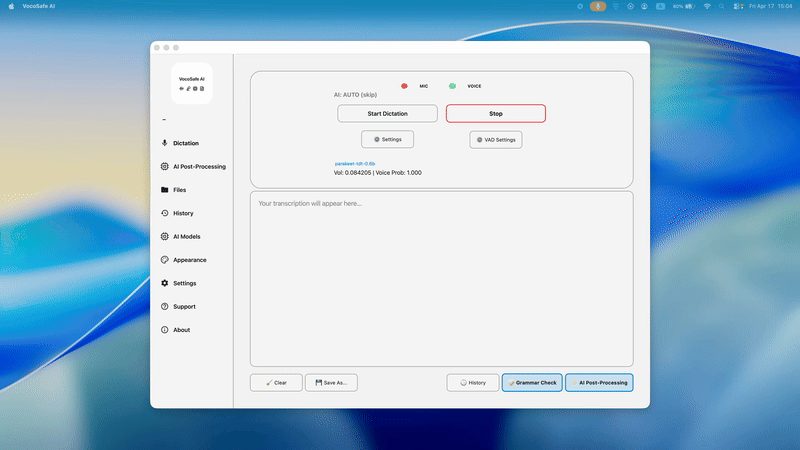The image size is (800, 450).
Task: Click the battery status in menu bar
Action: point(684,6)
